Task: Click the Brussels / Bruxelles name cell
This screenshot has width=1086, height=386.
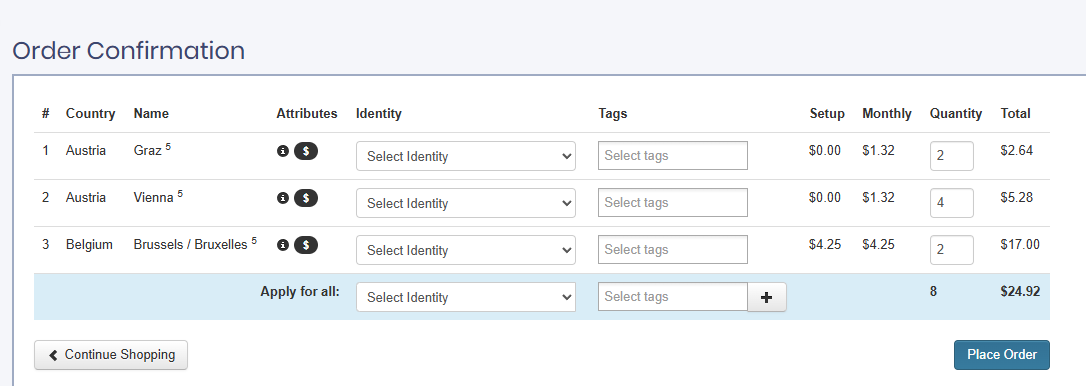Action: tap(195, 244)
